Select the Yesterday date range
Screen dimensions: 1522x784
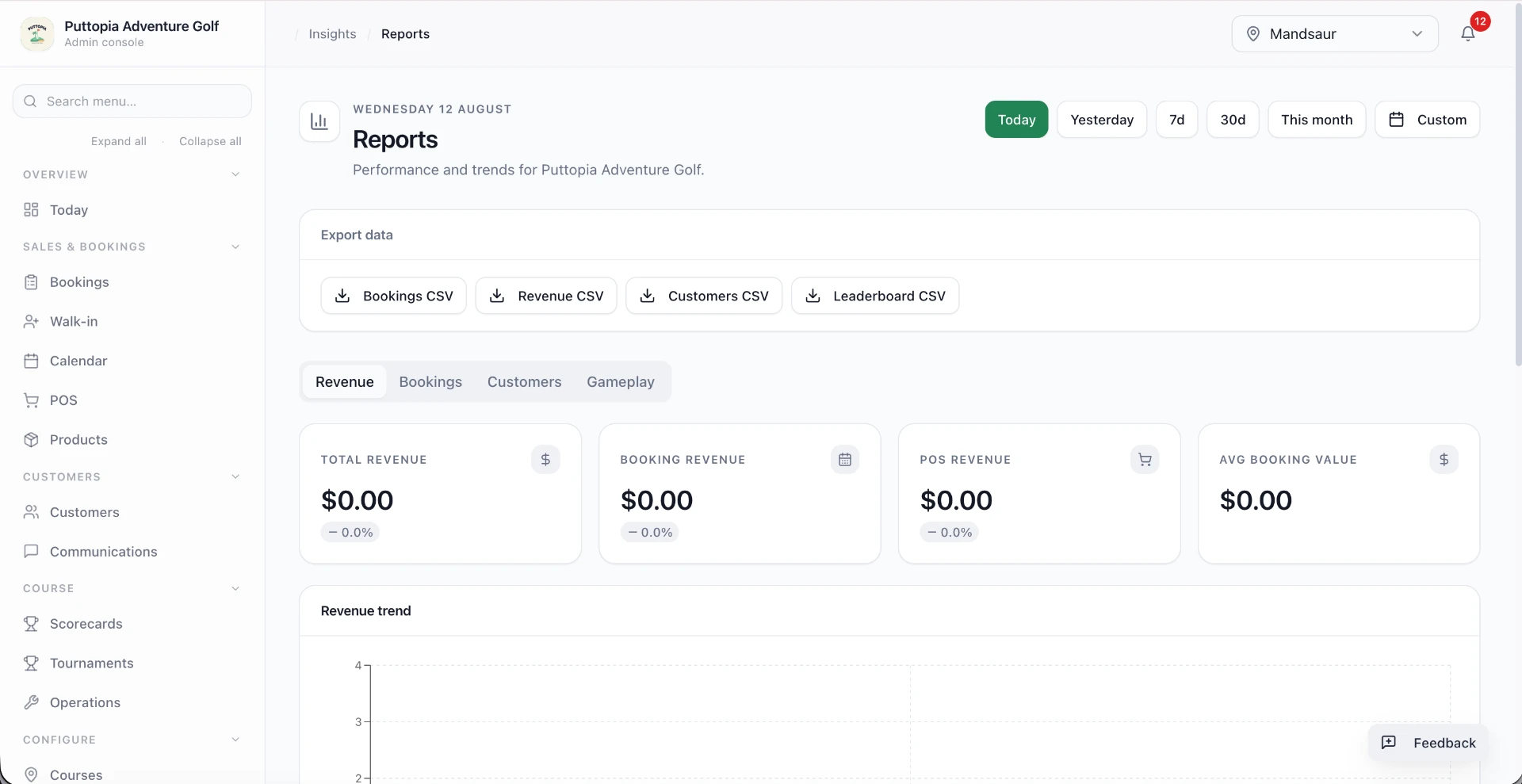point(1102,120)
